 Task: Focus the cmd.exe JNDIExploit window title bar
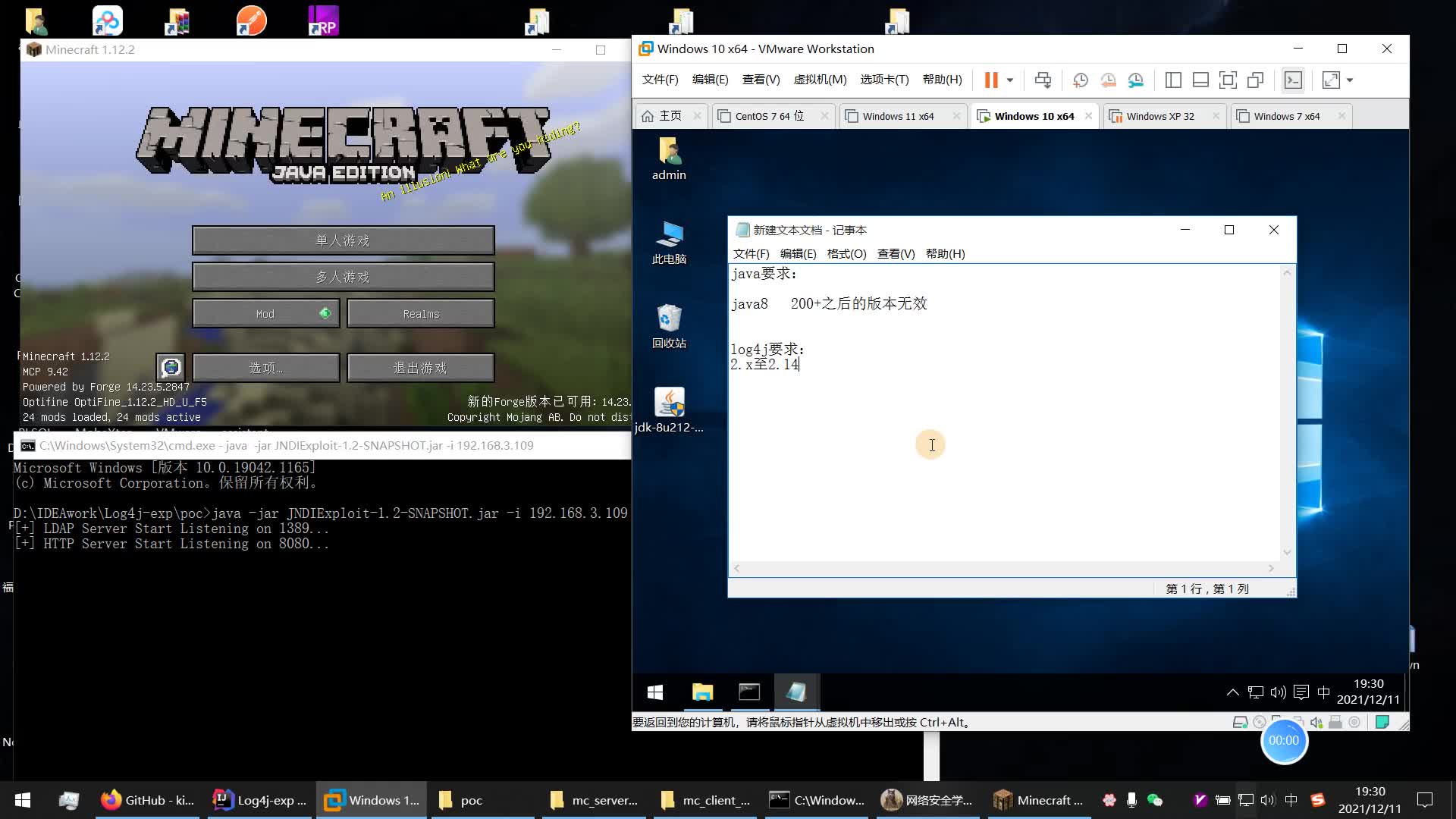coord(322,446)
